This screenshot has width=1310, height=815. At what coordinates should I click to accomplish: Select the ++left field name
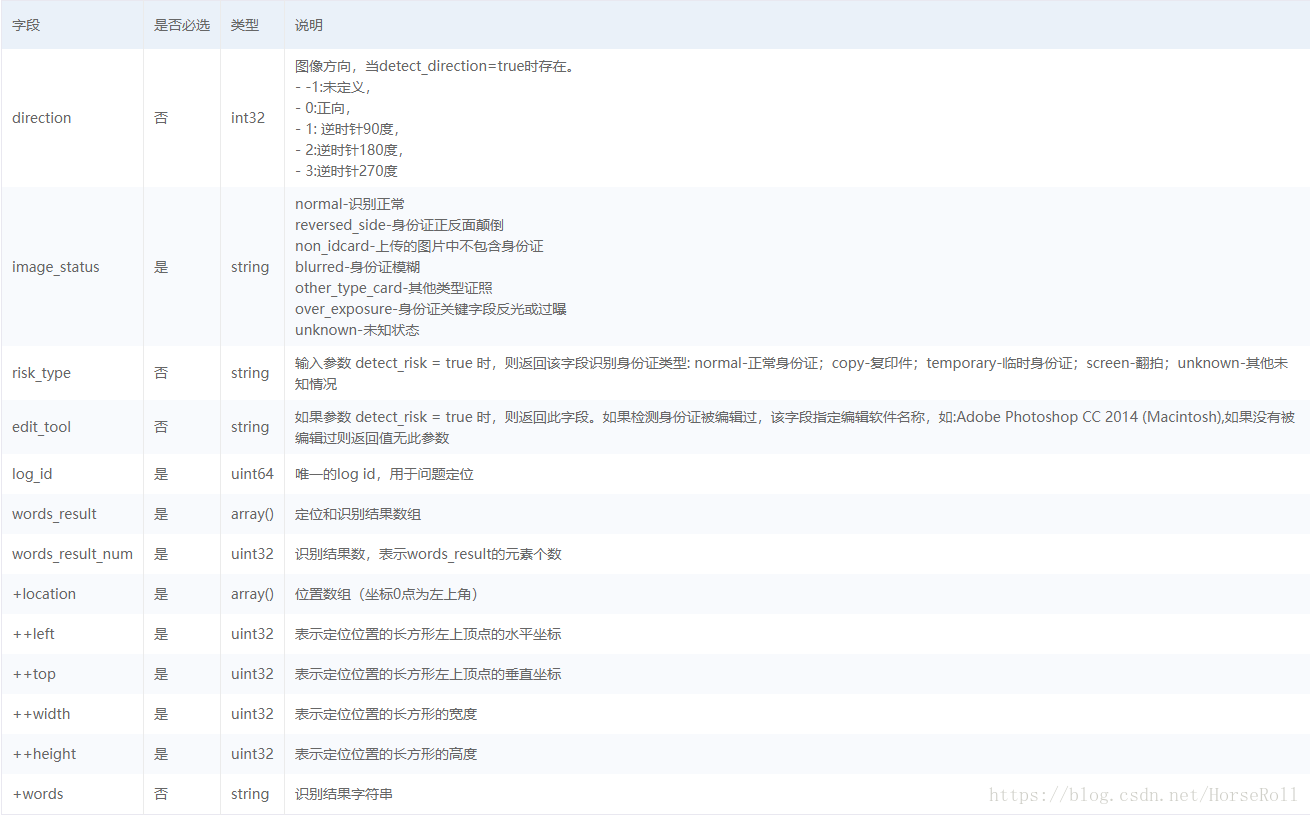34,634
